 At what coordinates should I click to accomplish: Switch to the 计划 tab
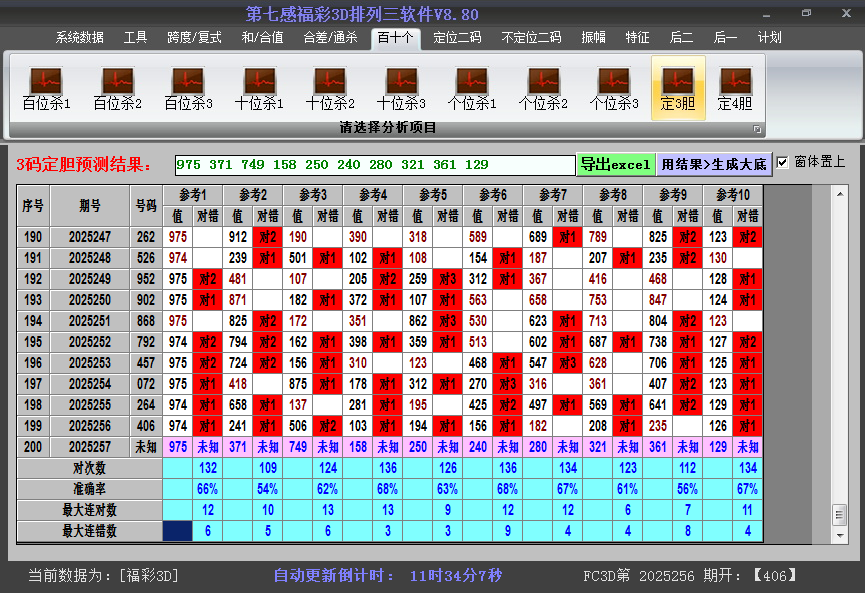[770, 38]
